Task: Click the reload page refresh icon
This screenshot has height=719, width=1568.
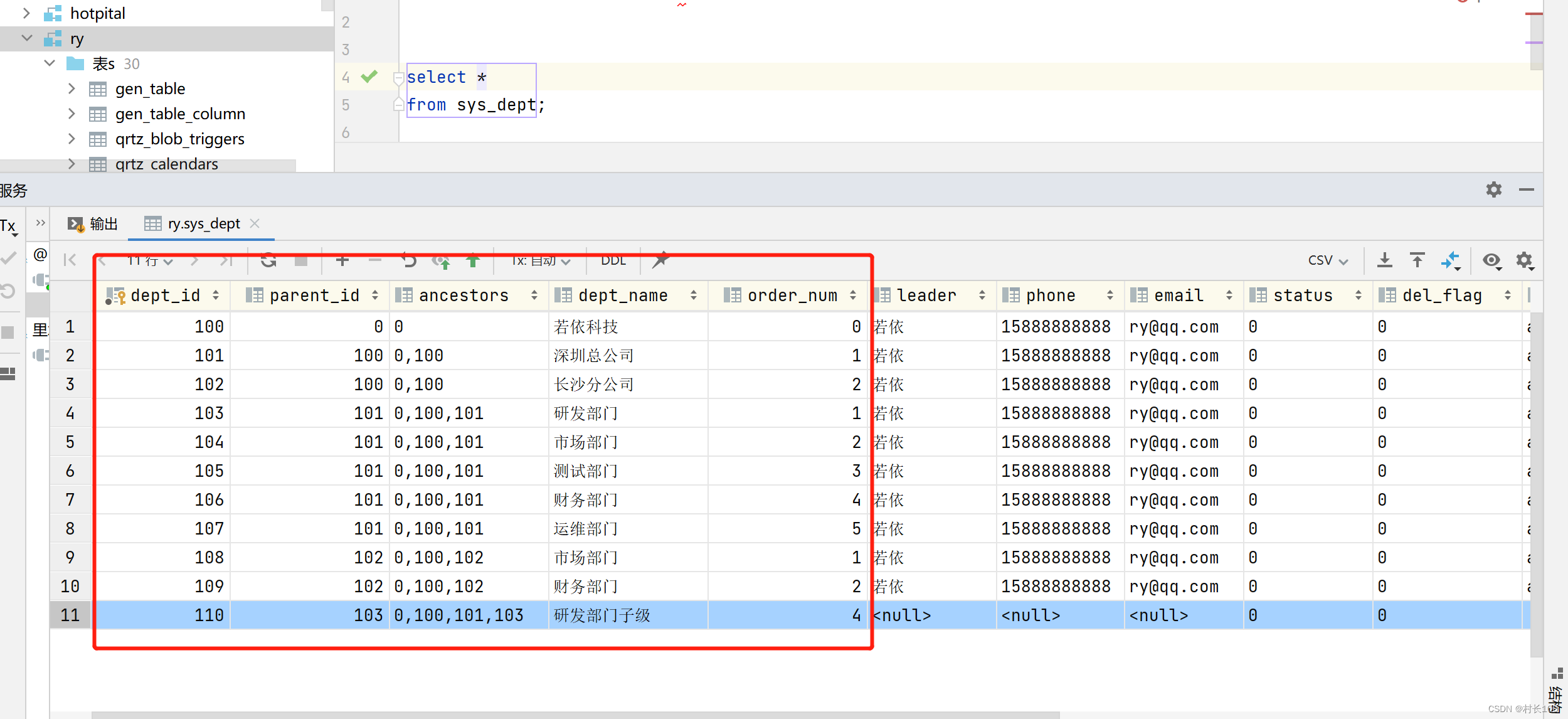Action: (268, 260)
